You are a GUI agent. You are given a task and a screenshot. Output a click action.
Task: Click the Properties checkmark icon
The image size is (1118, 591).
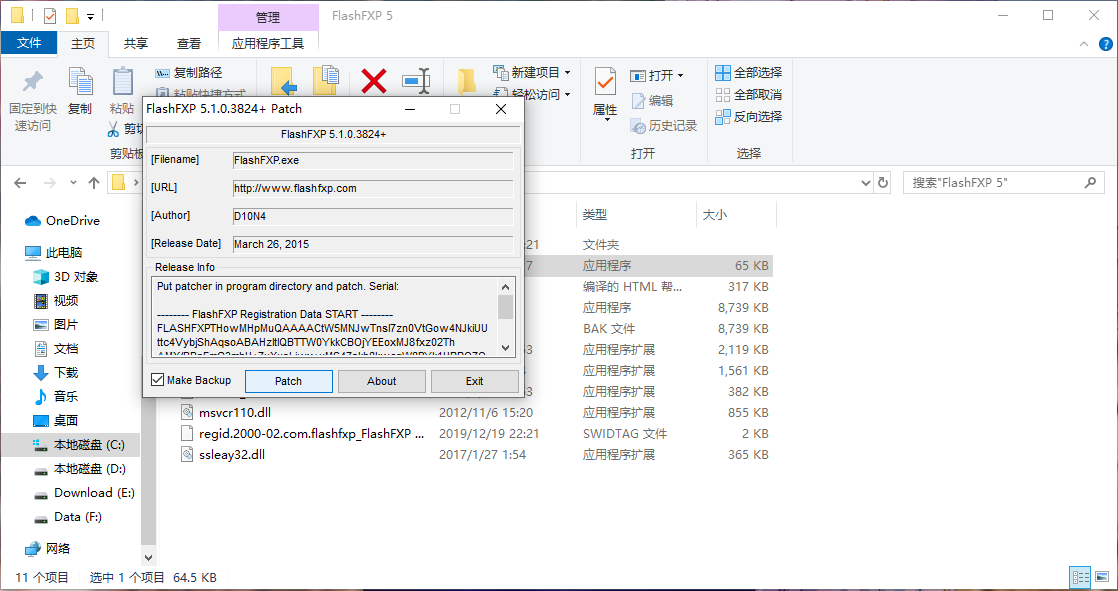(x=605, y=81)
